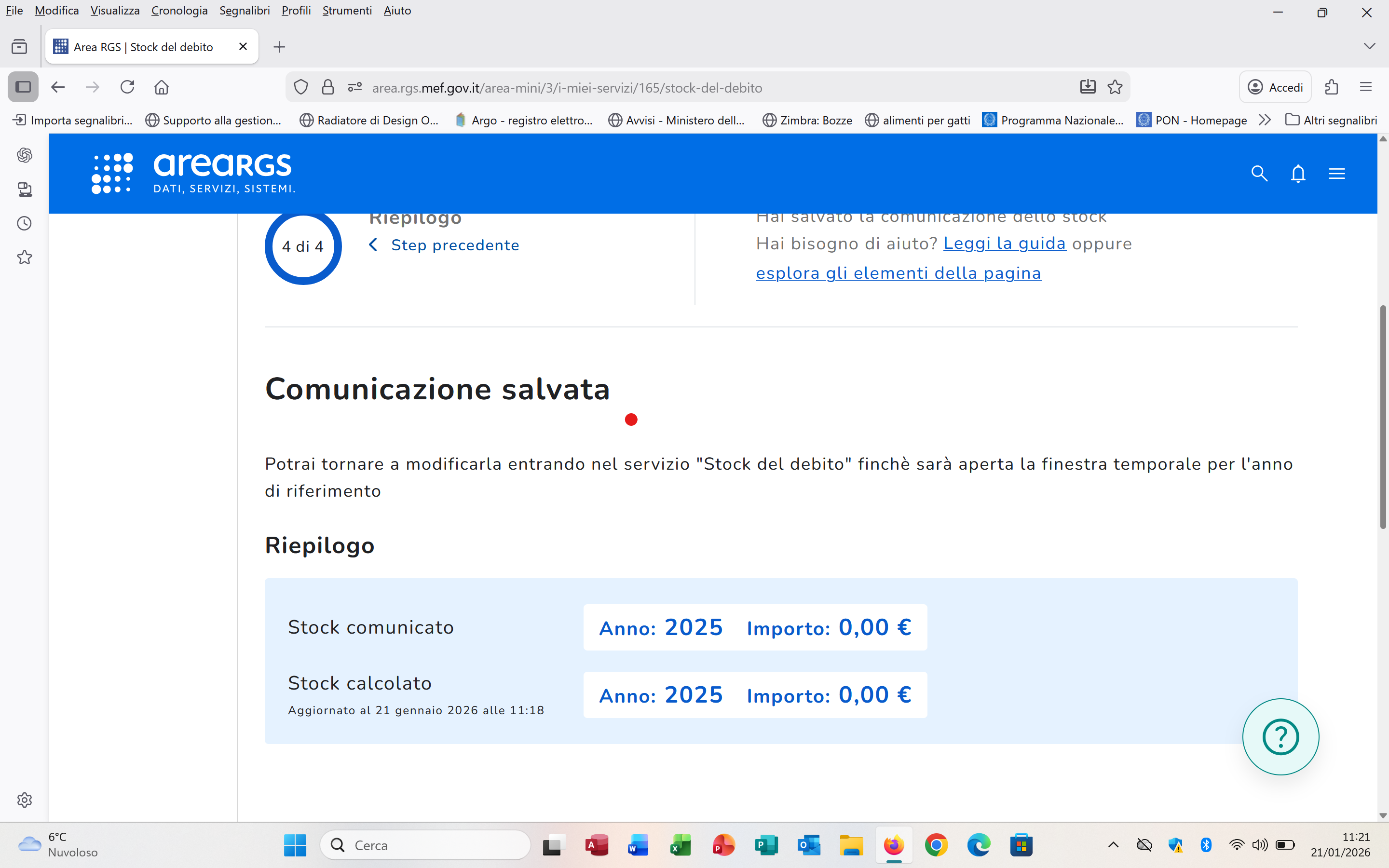Click the page vertical scrollbar thumb
This screenshot has width=1389, height=868.
click(1383, 416)
